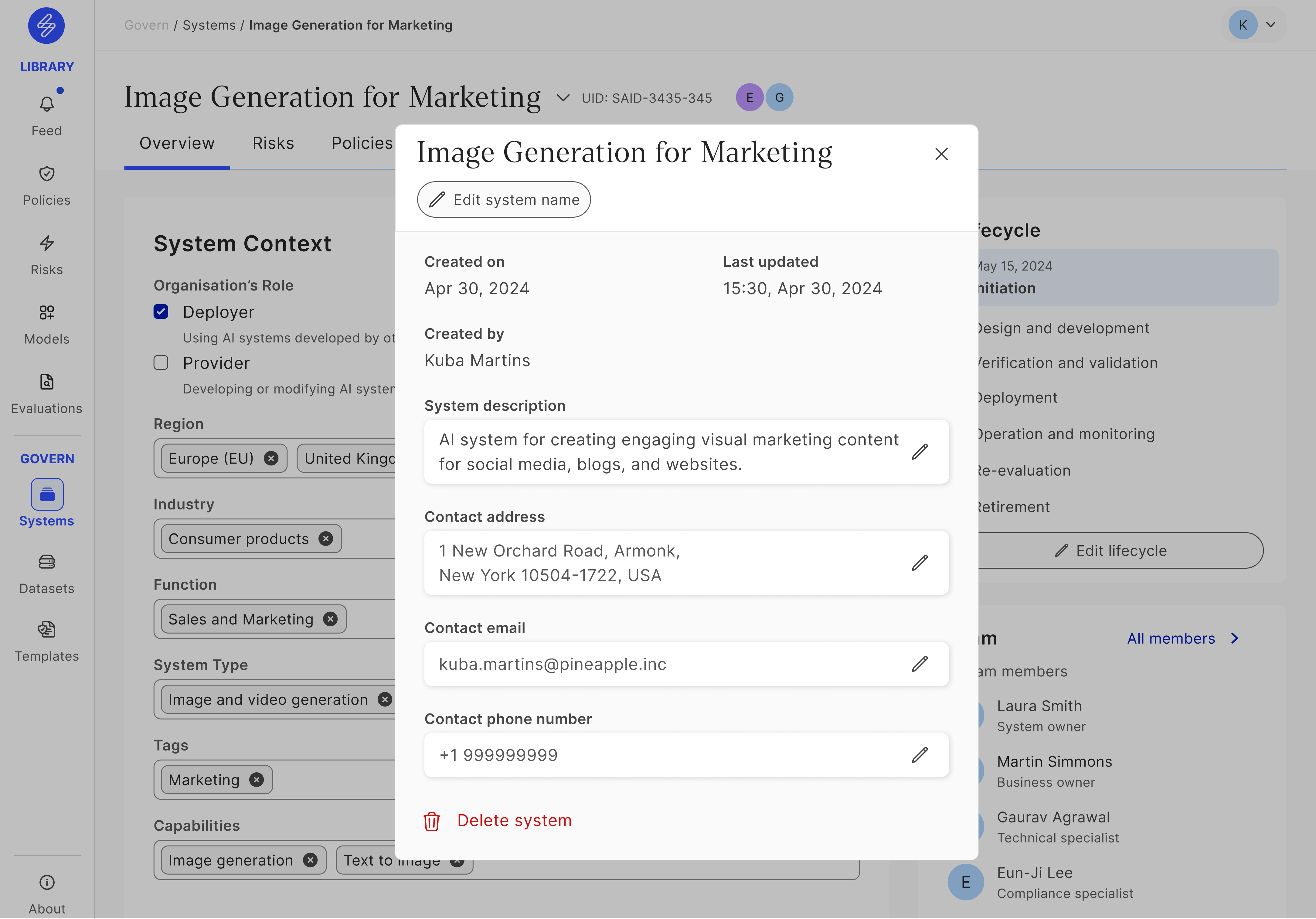Remove the Consumer products industry tag
Screen dimensions: 1316x919
pos(325,539)
